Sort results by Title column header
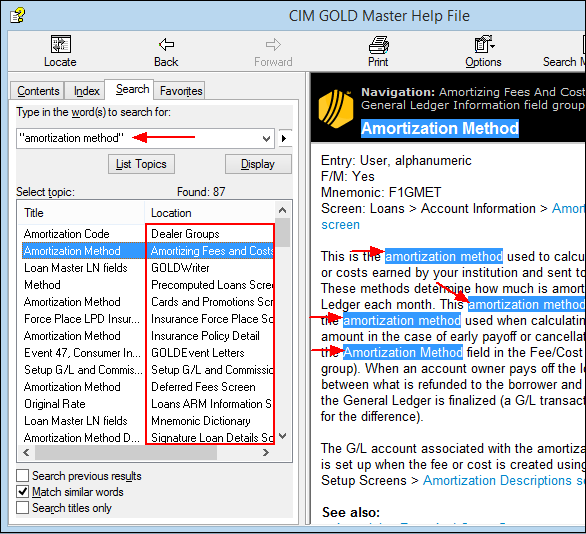586x534 pixels. click(81, 213)
